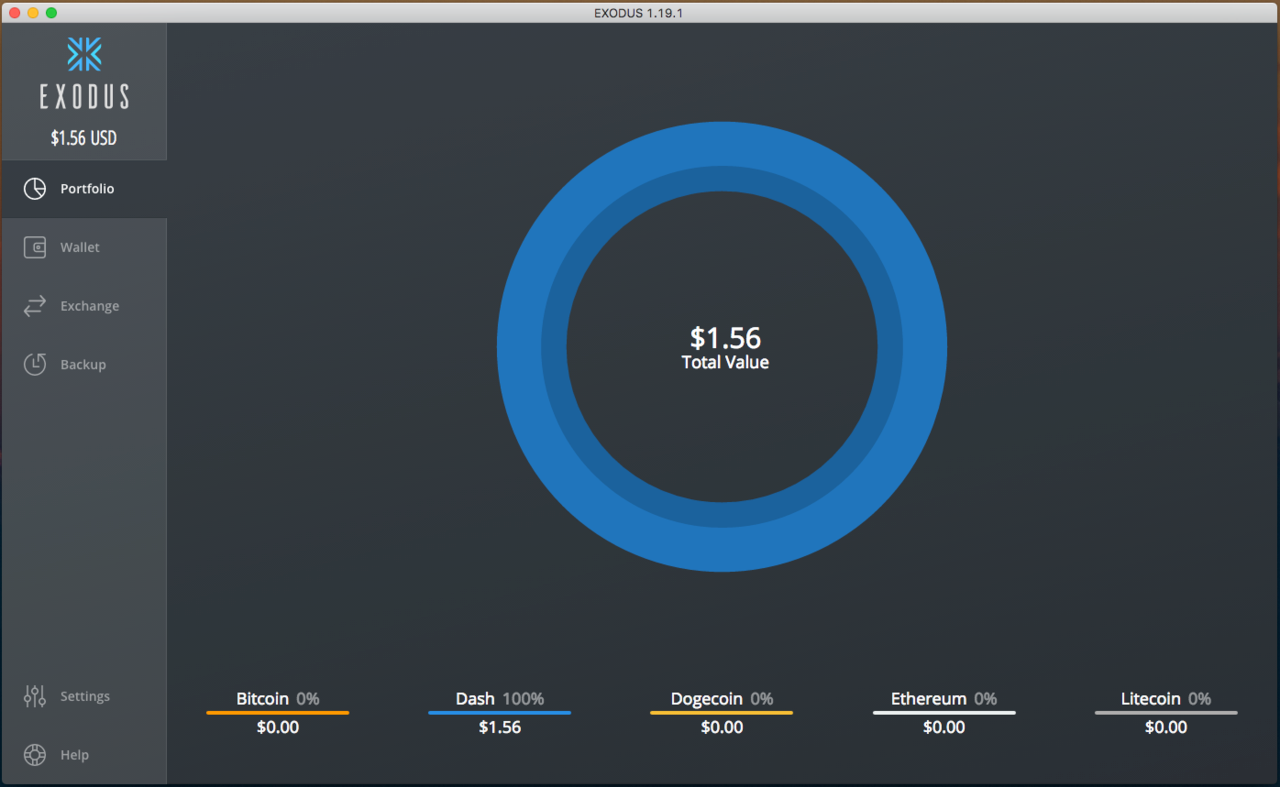The image size is (1280, 787).
Task: Select the Bitcoin 0% asset label
Action: click(x=278, y=699)
